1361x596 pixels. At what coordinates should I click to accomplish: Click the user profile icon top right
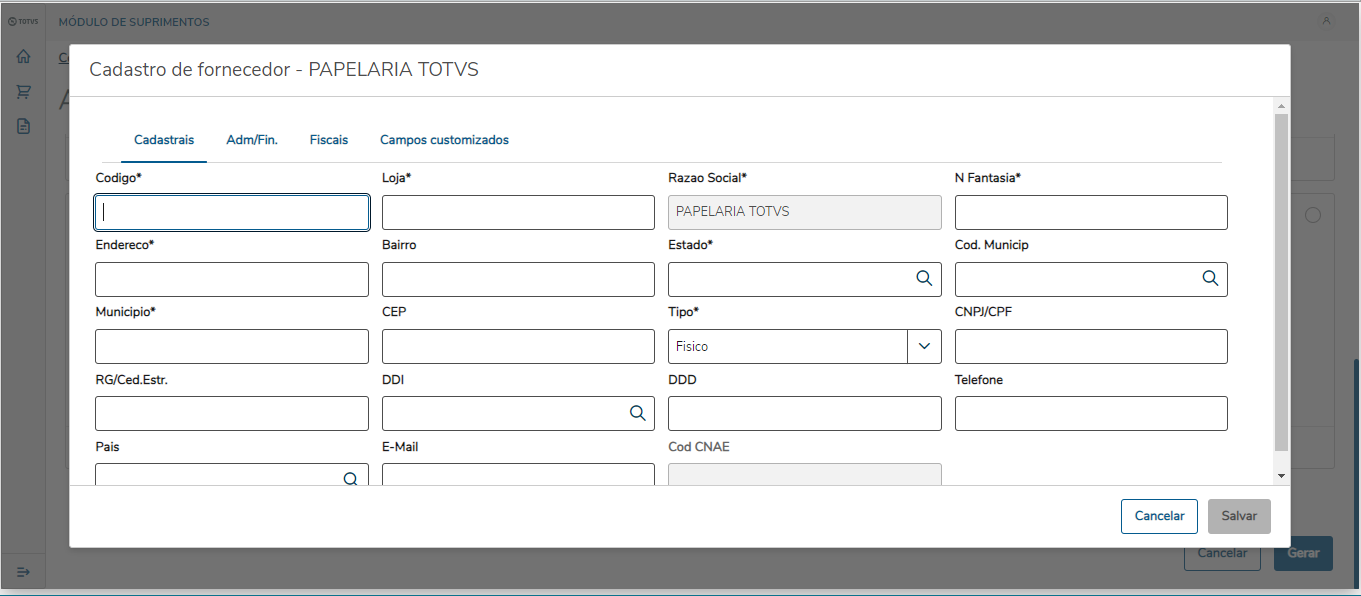coord(1326,21)
